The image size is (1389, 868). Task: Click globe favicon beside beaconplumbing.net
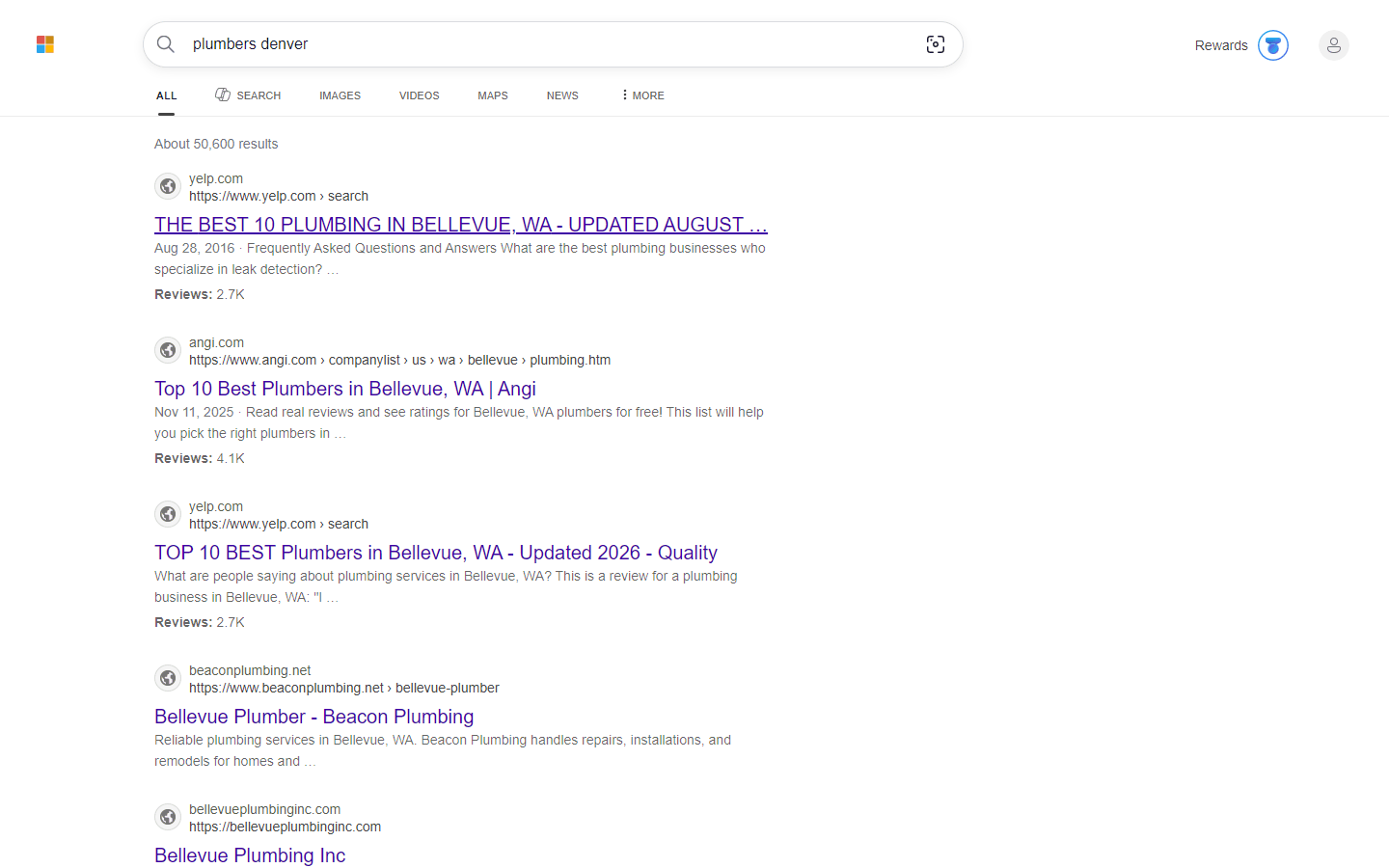click(x=168, y=678)
